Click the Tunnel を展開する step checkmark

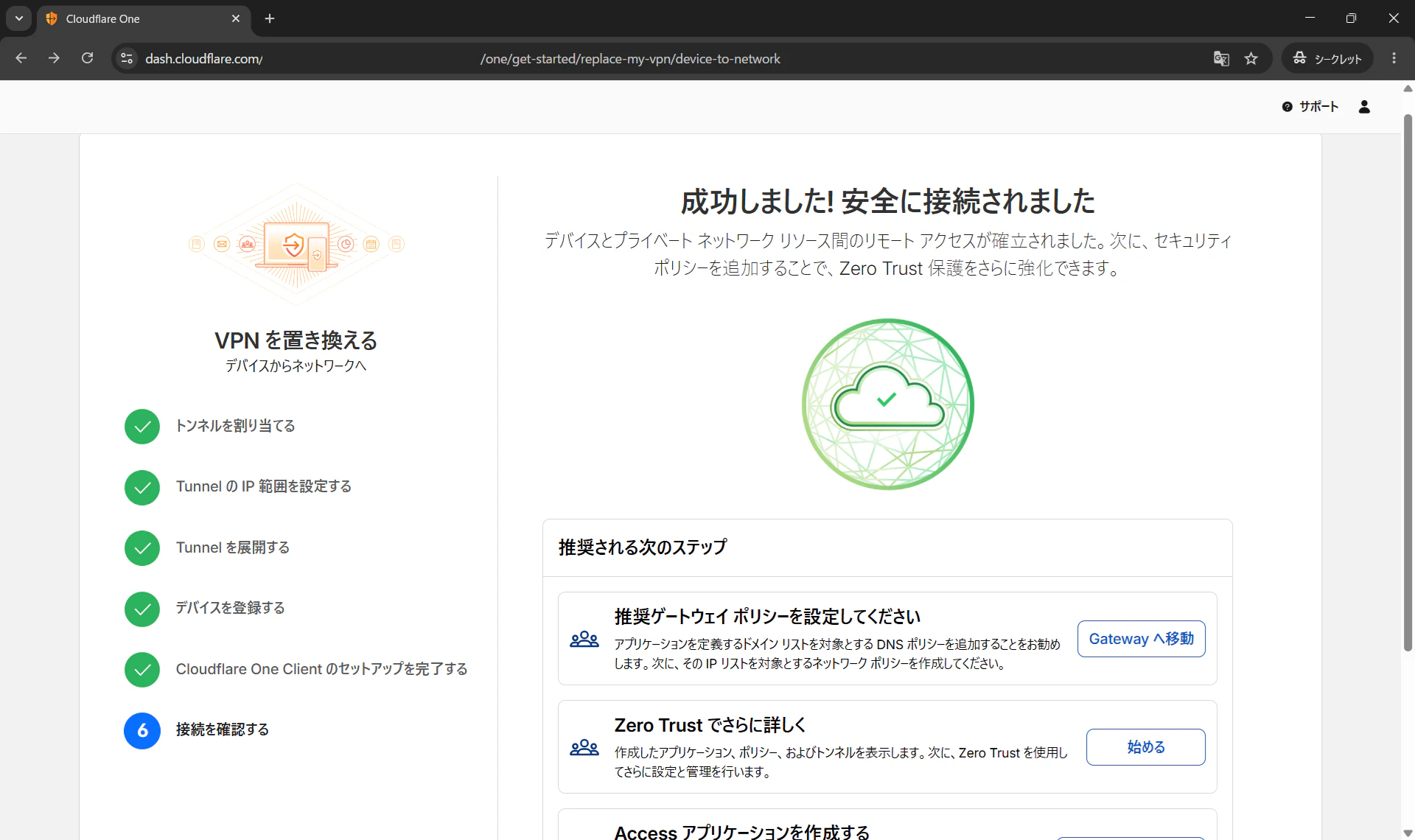[142, 548]
